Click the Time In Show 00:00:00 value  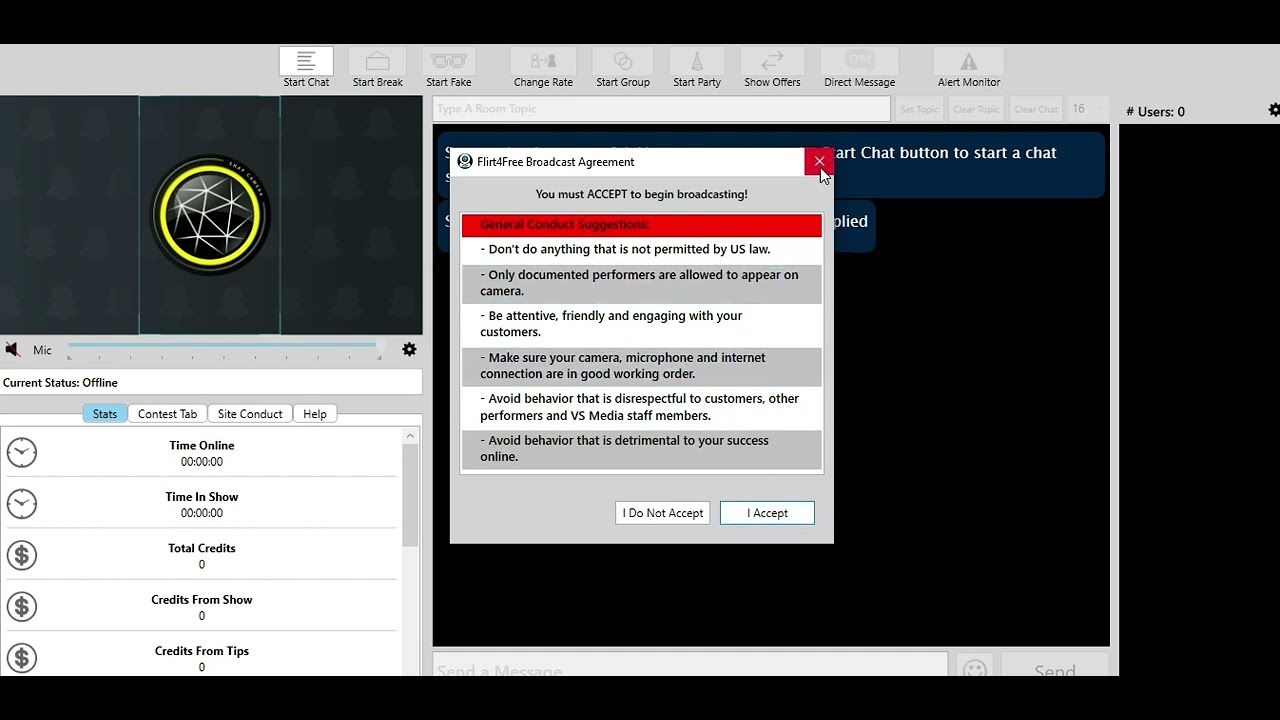[x=202, y=513]
